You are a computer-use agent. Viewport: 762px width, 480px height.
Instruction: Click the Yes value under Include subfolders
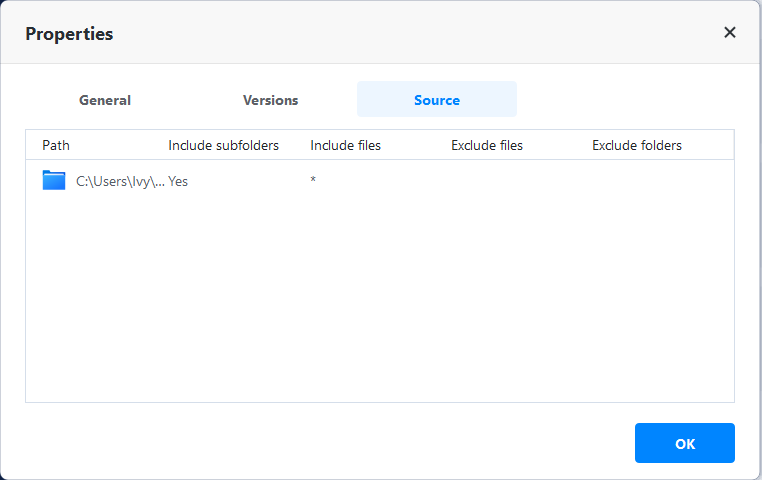[x=178, y=182]
